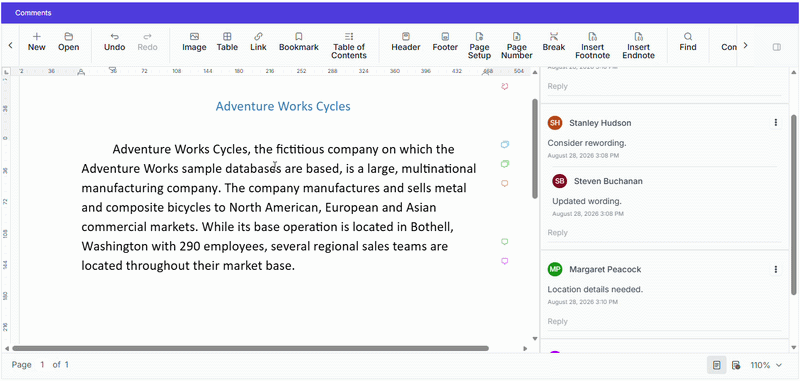Open the options menu for Stanley Hudson's comment

click(x=776, y=122)
